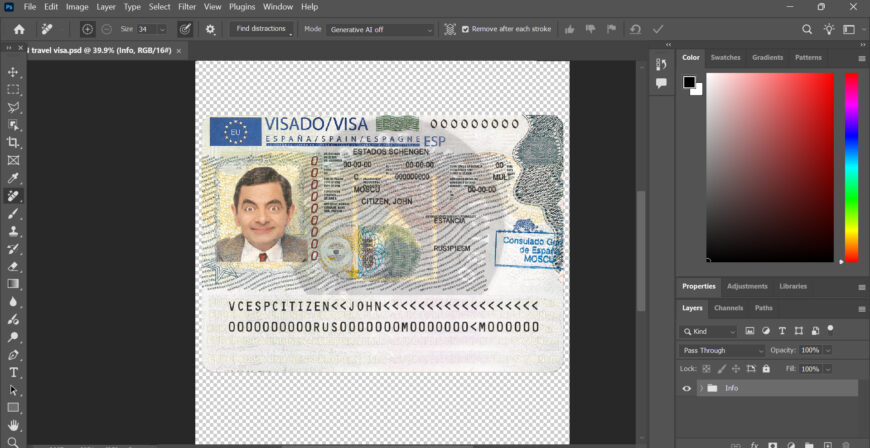Select the Frame tool
Image resolution: width=870 pixels, height=448 pixels.
point(13,160)
